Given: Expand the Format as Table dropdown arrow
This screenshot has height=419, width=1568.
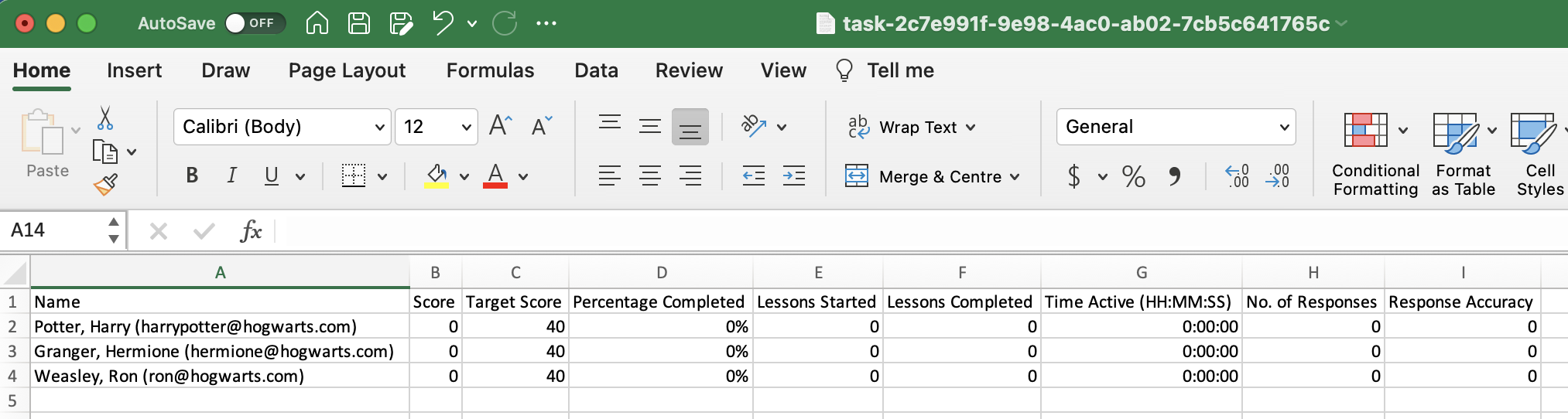Looking at the screenshot, I should tap(1492, 130).
